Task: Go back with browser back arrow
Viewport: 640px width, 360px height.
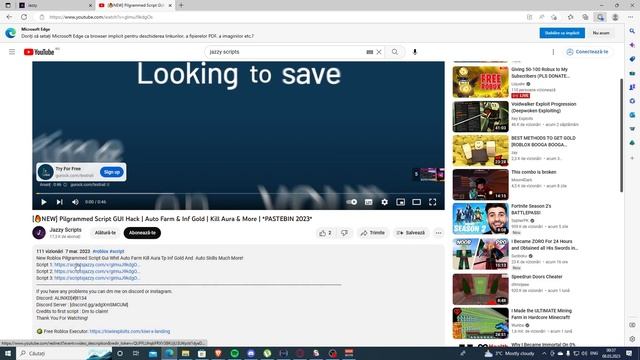Action: [x=9, y=17]
